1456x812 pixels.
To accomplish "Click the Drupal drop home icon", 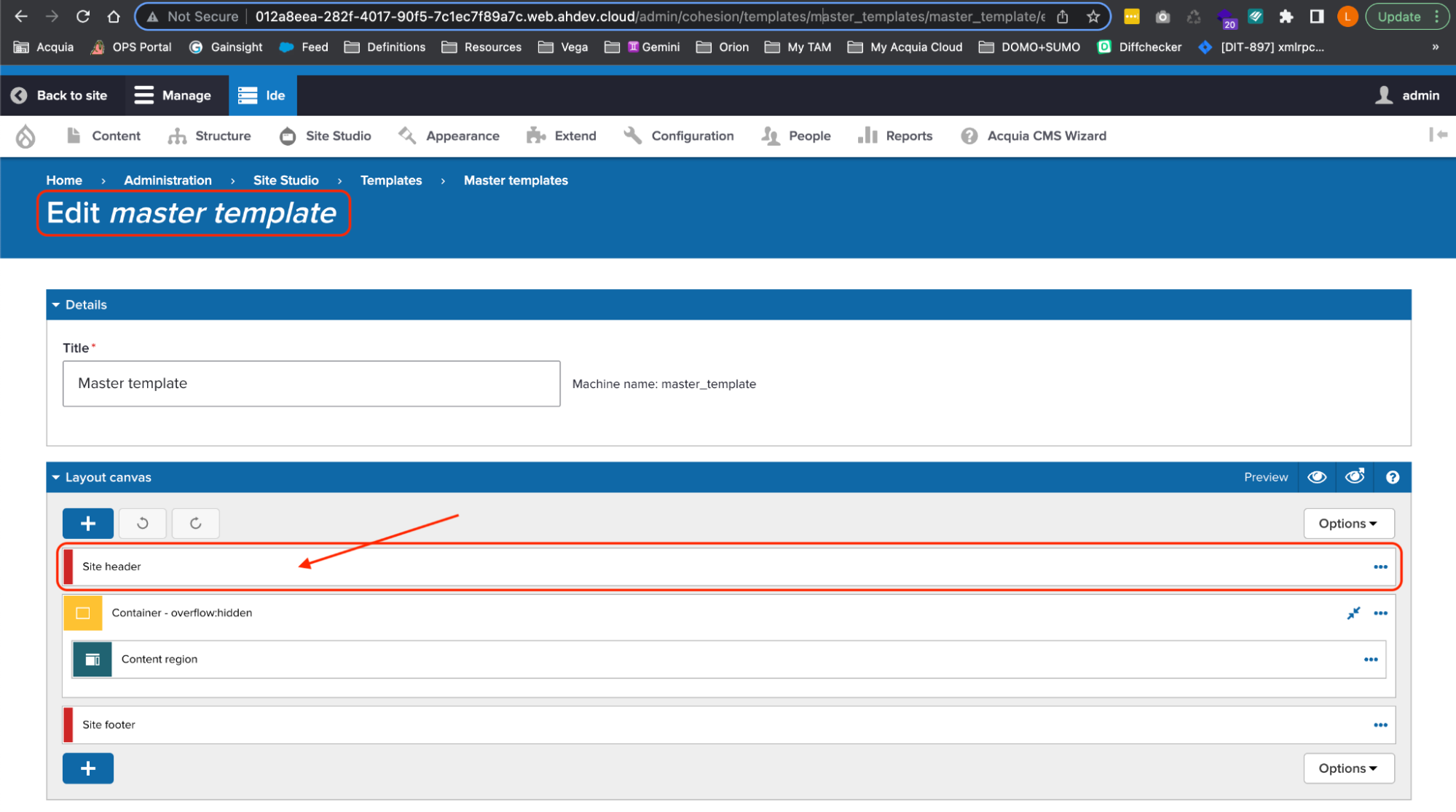I will 25,136.
